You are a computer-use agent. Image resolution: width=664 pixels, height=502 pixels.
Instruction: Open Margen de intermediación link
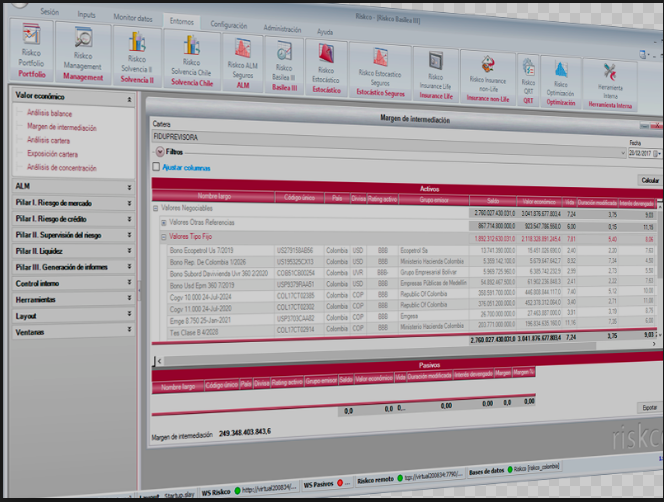click(x=62, y=127)
